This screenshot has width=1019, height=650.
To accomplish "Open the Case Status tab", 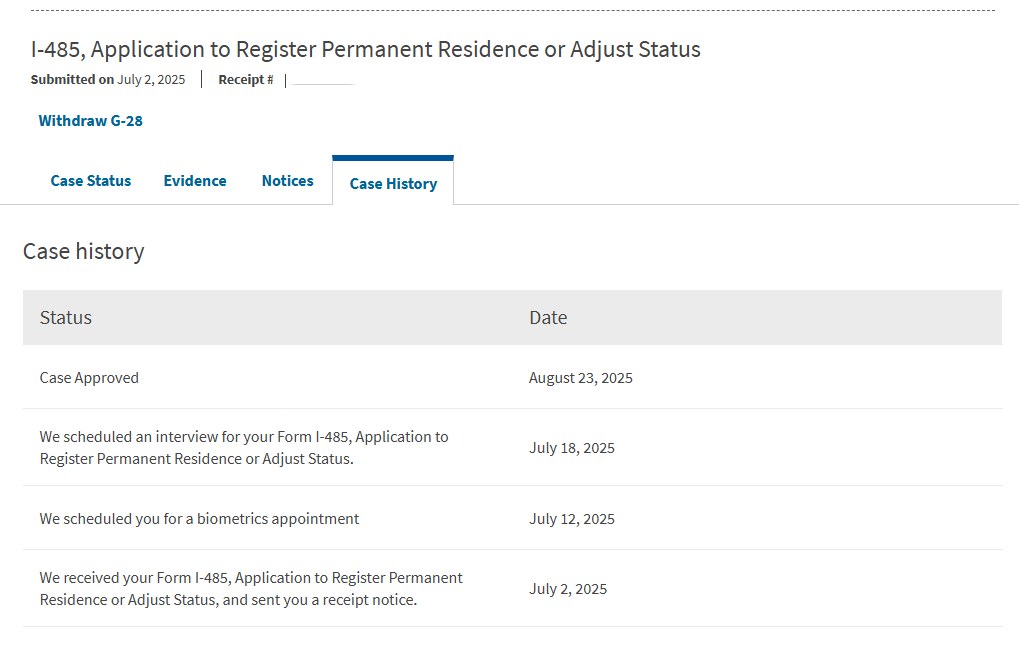I will pos(91,181).
